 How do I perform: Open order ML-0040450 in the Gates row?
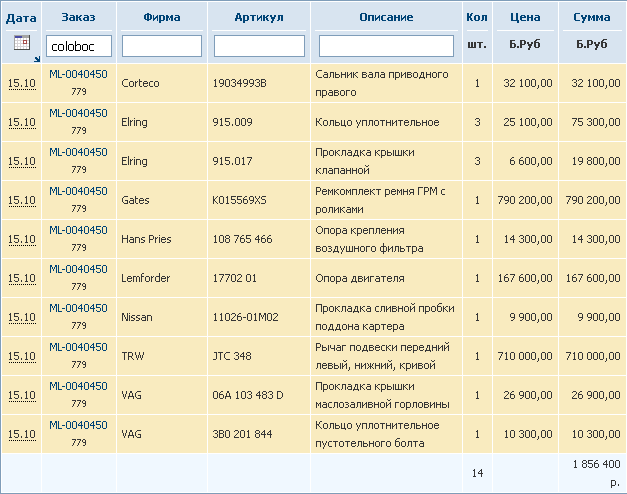78,191
